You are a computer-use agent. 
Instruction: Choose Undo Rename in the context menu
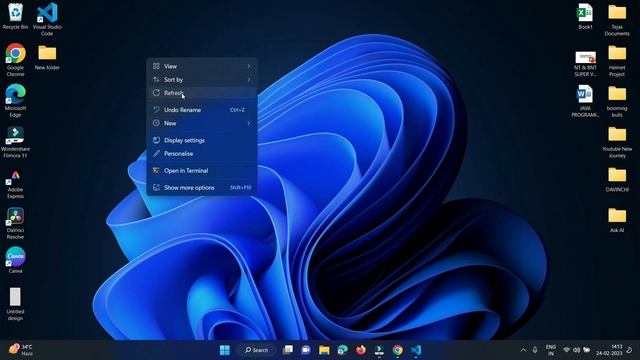pos(202,110)
